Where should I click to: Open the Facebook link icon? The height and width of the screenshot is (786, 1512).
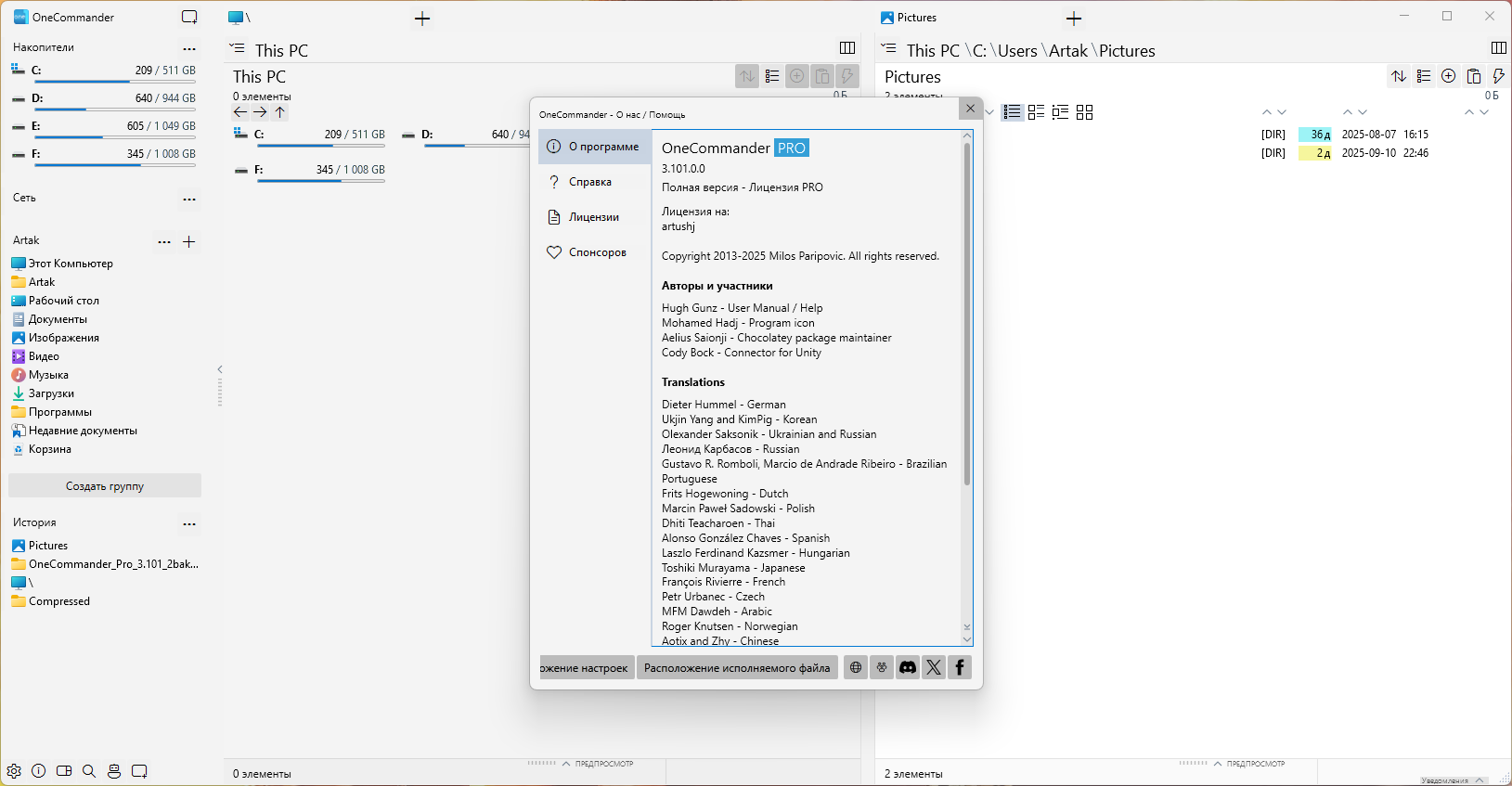coord(960,667)
